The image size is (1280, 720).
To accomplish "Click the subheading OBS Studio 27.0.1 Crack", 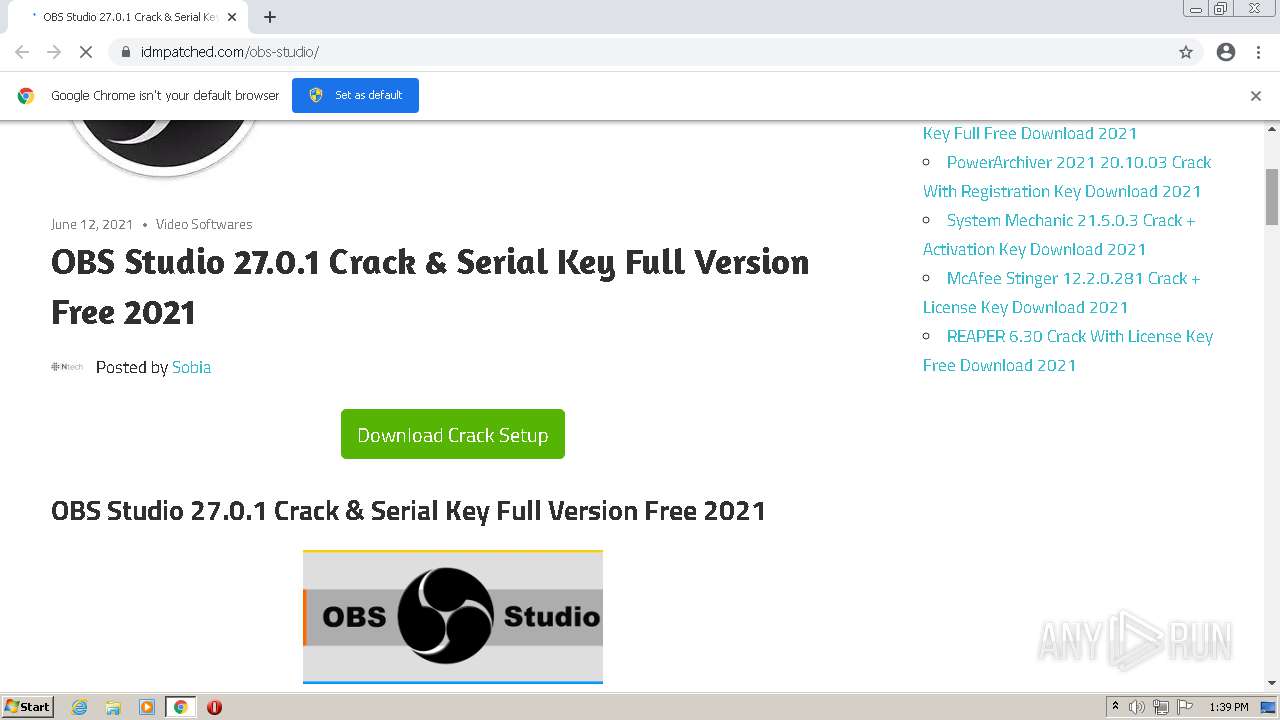I will (x=408, y=511).
